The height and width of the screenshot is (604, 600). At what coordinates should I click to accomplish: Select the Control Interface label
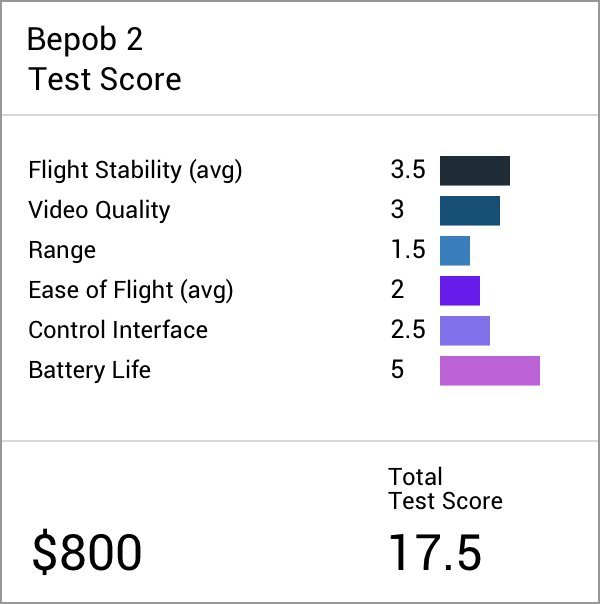pos(118,330)
